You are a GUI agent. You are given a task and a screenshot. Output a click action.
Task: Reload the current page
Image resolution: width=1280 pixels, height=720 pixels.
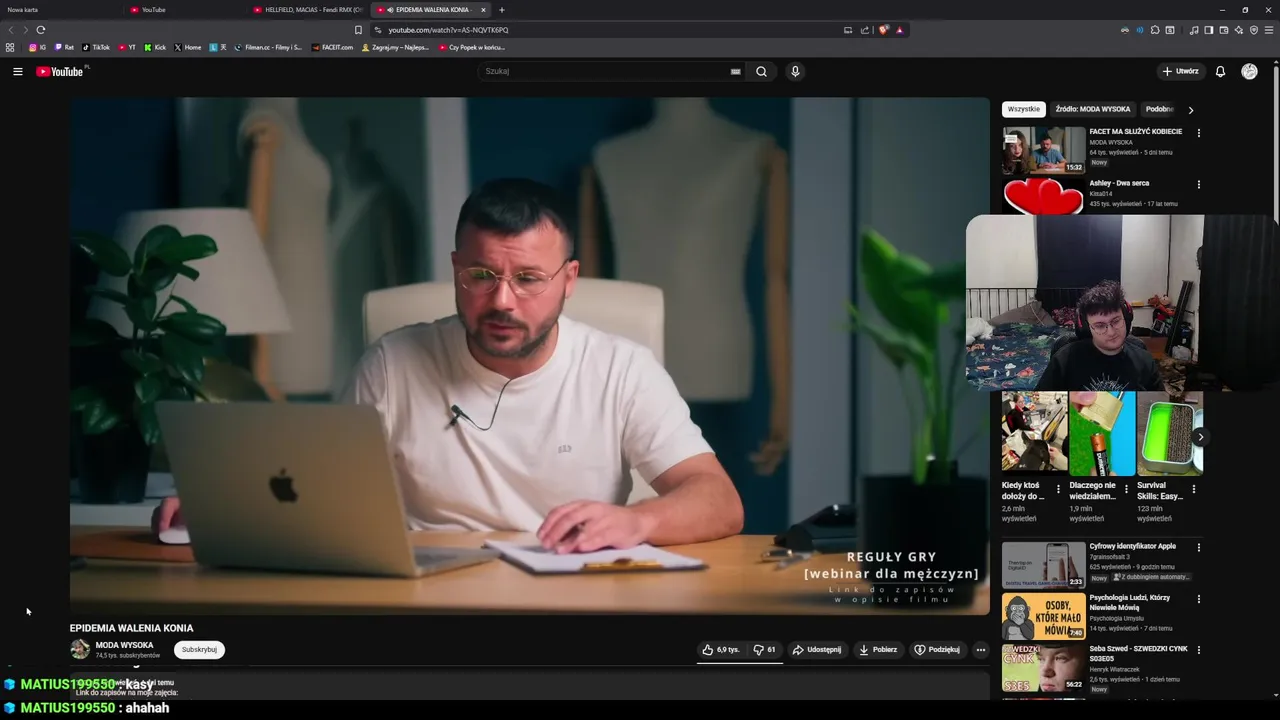coord(40,30)
